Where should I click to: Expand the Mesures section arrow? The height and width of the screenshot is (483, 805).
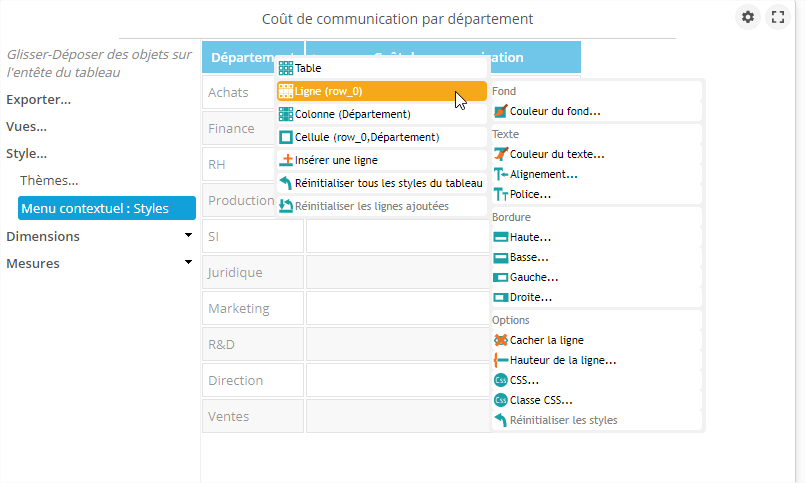188,263
